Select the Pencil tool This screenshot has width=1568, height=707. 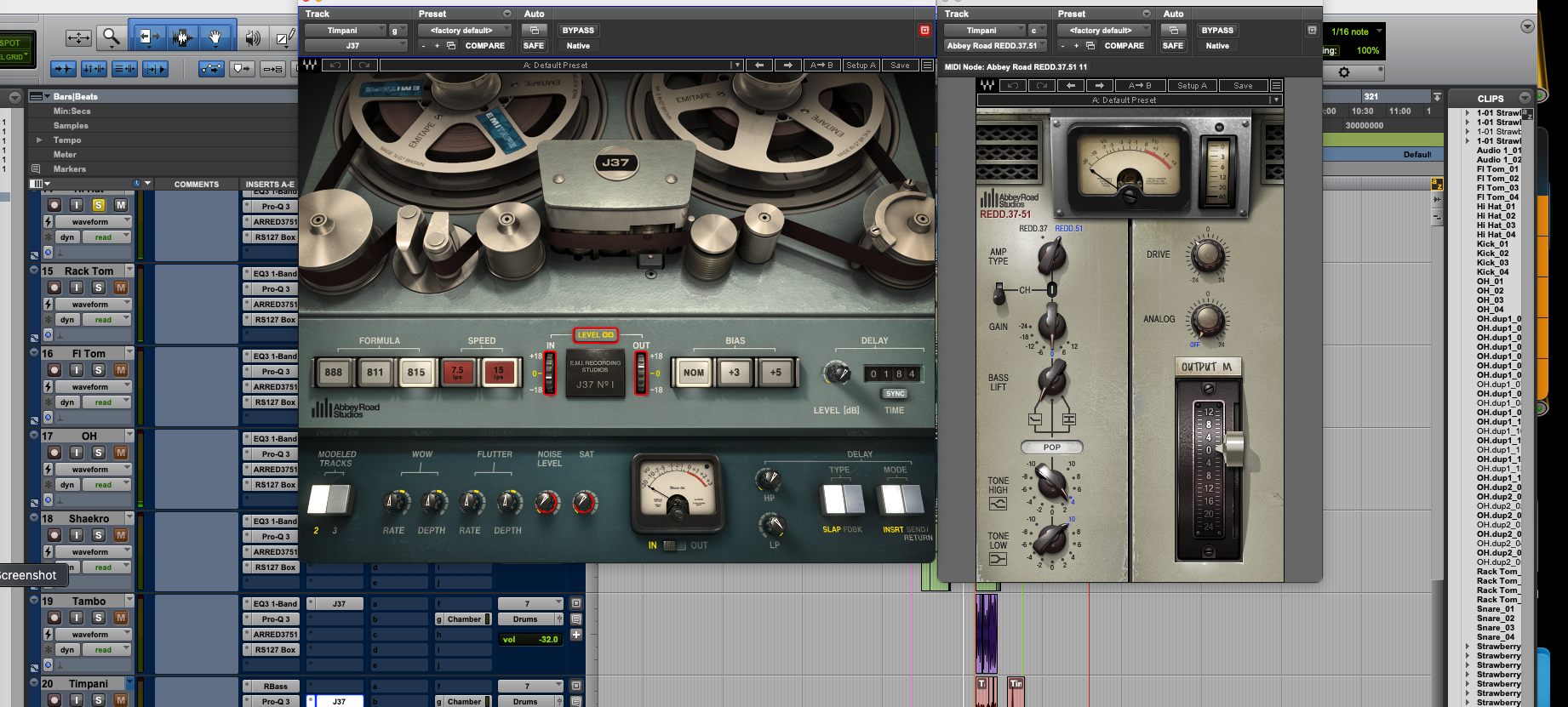(284, 37)
